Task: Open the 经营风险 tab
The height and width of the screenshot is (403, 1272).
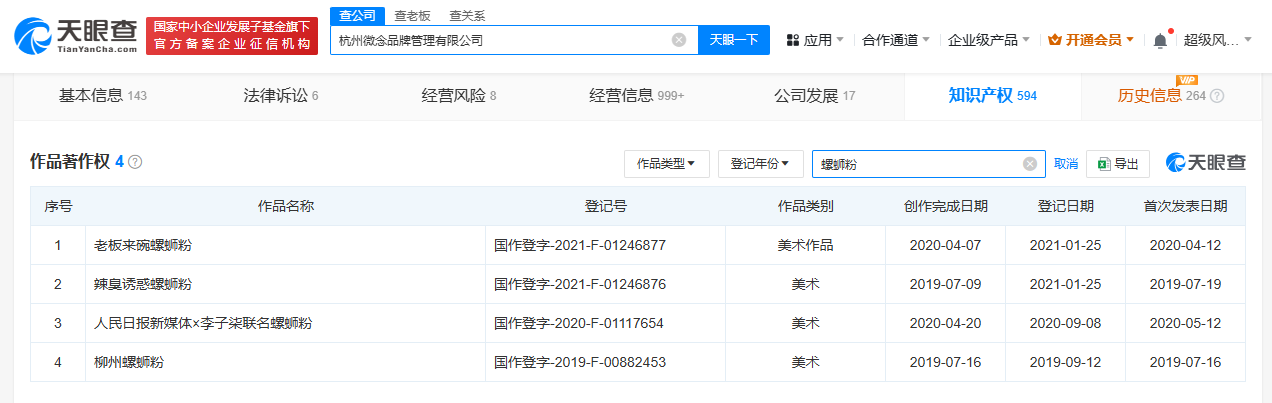Action: click(x=459, y=96)
